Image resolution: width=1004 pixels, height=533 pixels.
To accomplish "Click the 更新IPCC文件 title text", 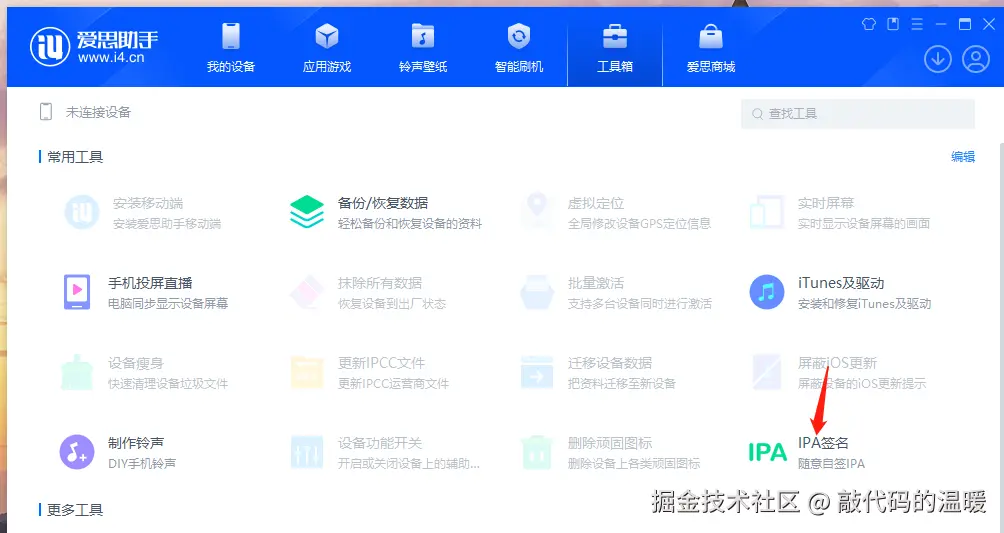I will pos(381,363).
